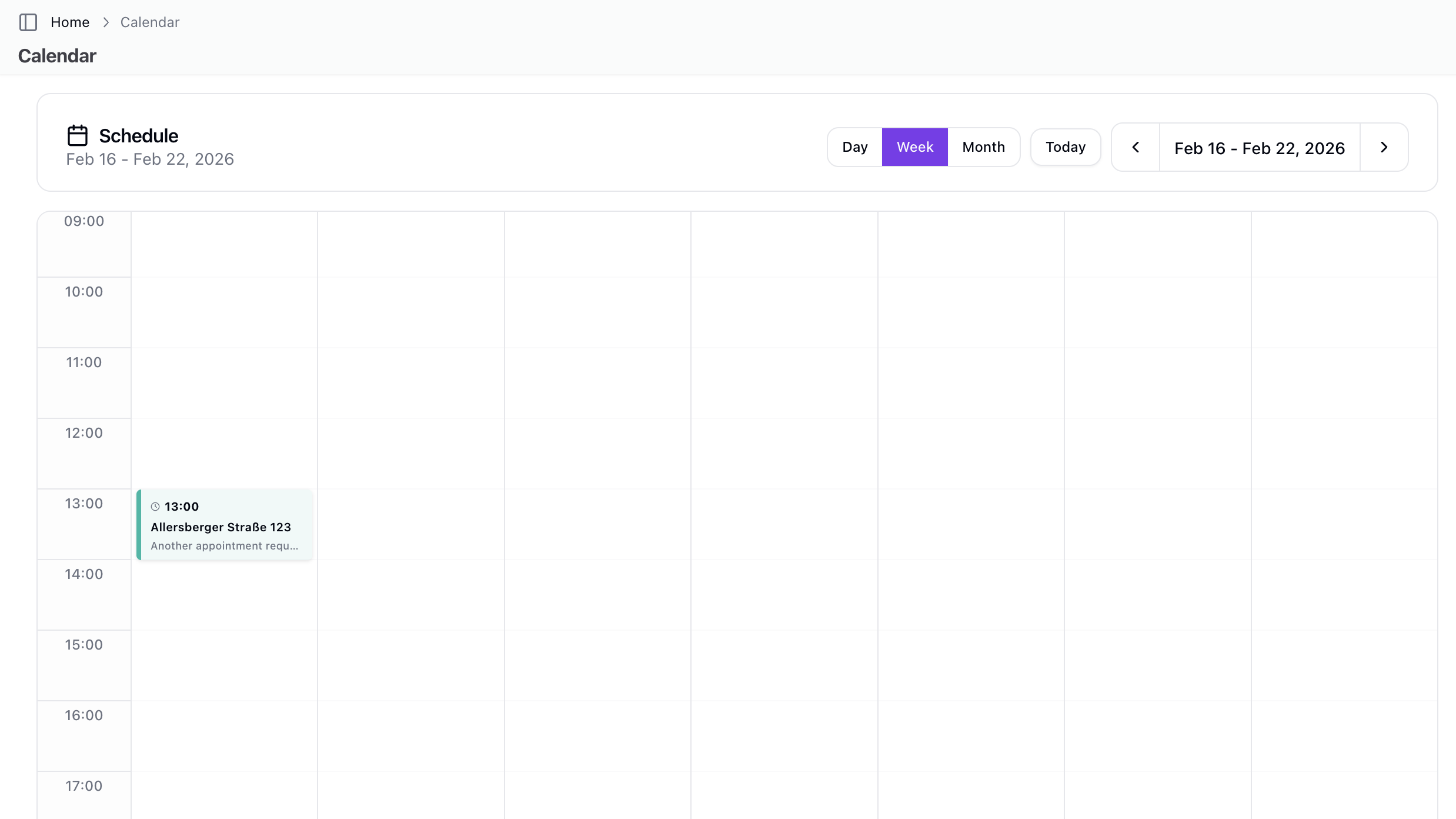The height and width of the screenshot is (819, 1456).
Task: Click the 15:00 time label
Action: pos(84,645)
